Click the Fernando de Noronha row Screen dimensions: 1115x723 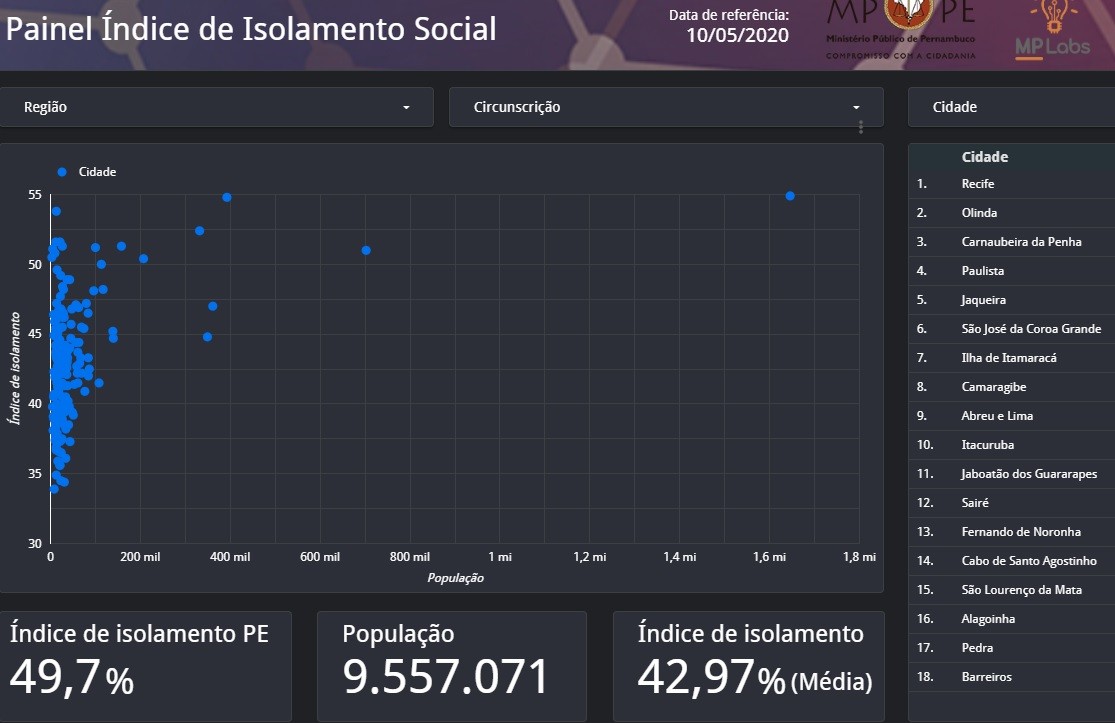tap(1011, 532)
